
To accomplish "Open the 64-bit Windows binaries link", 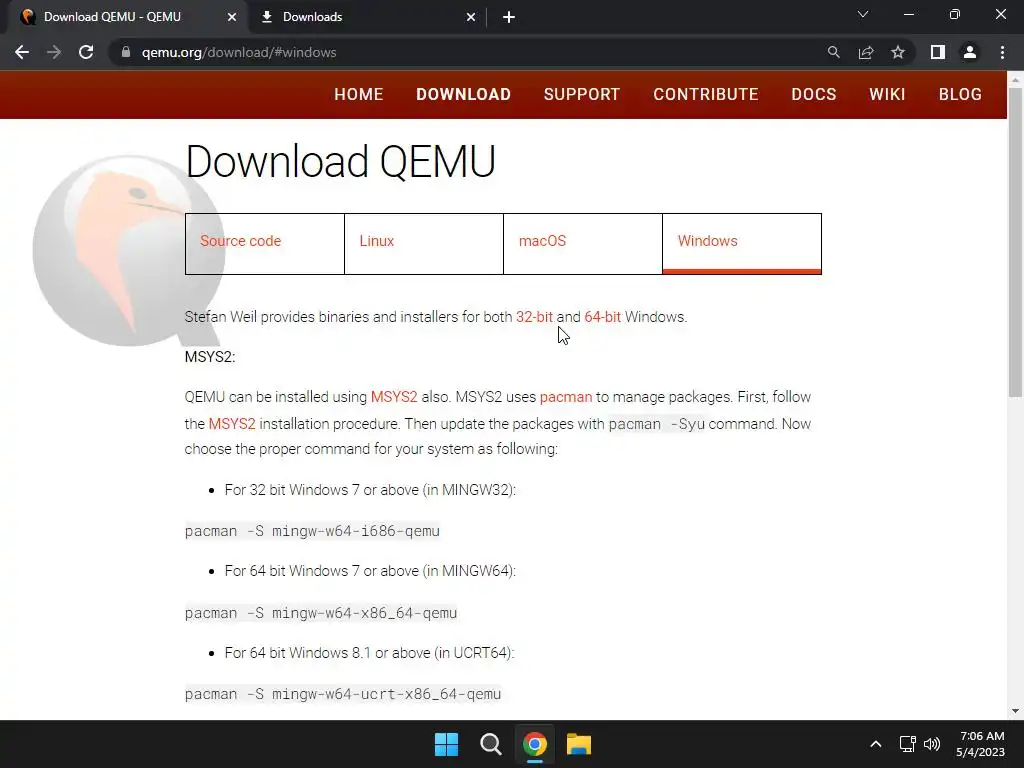I will click(603, 317).
